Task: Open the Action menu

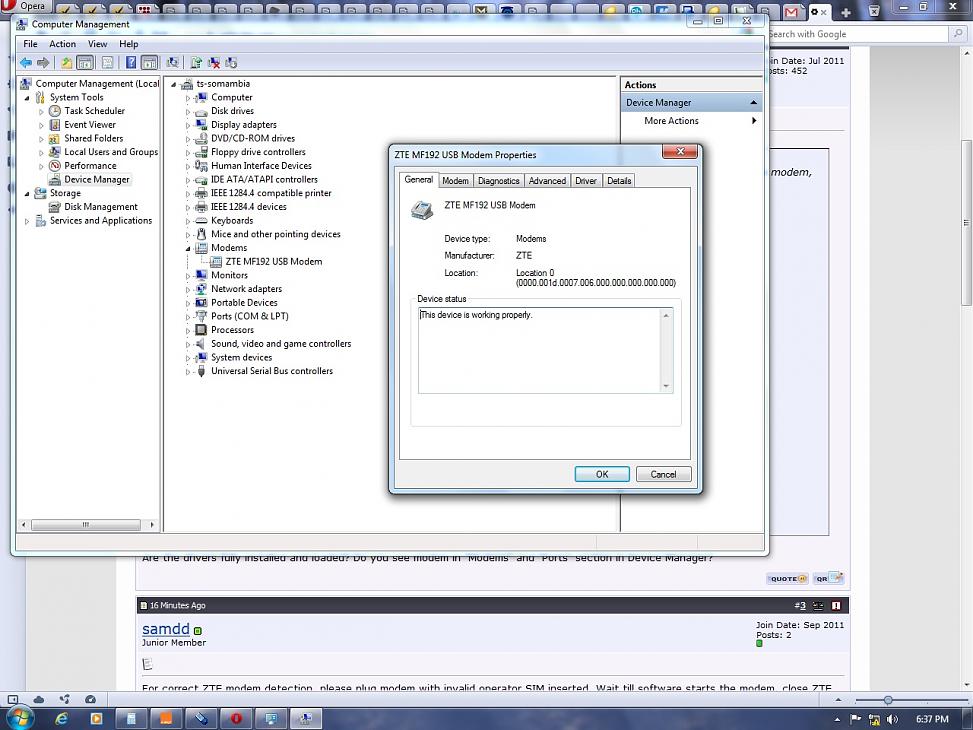Action: coord(62,44)
